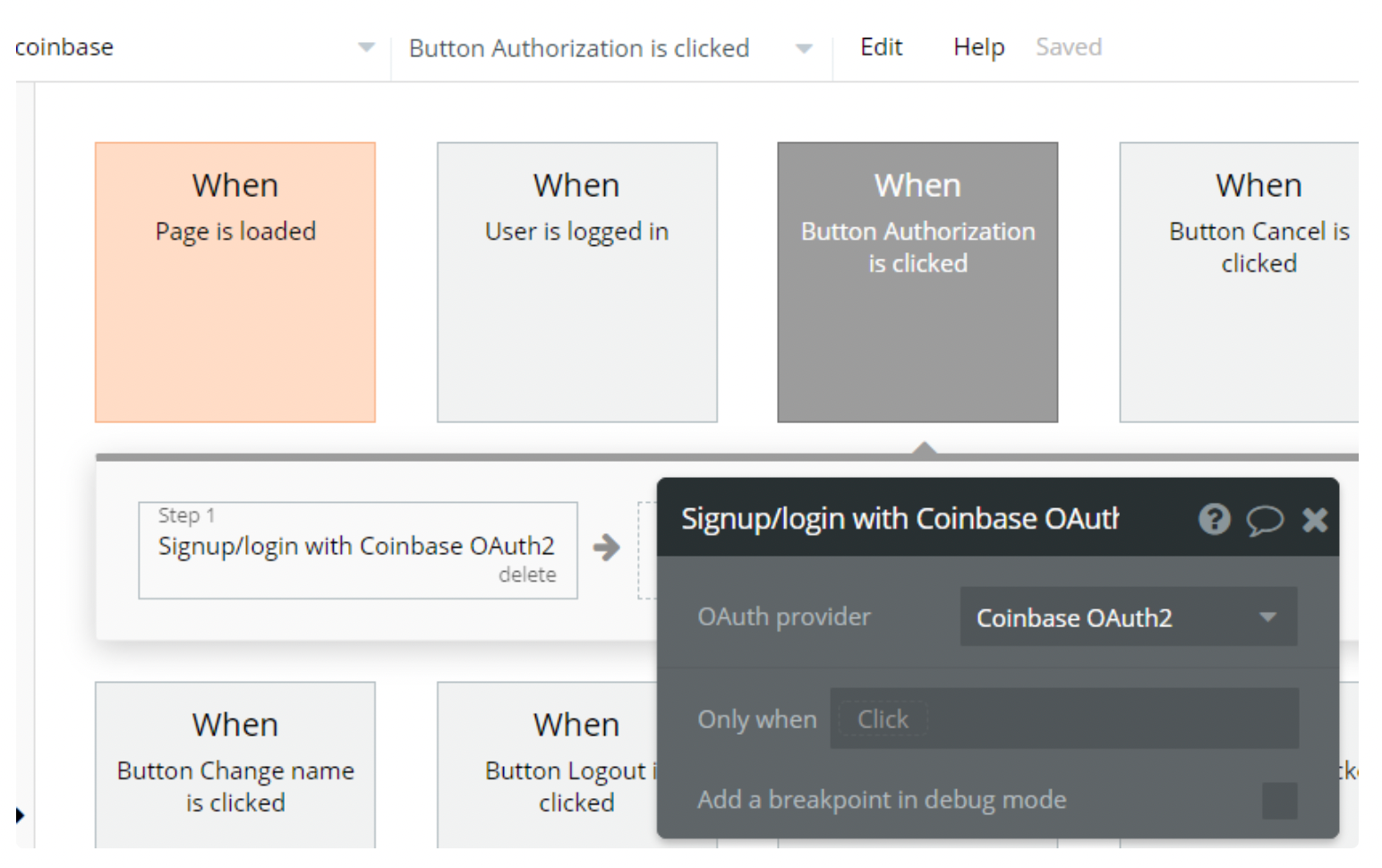The image size is (1382, 868).
Task: Open the Edit menu
Action: [881, 47]
